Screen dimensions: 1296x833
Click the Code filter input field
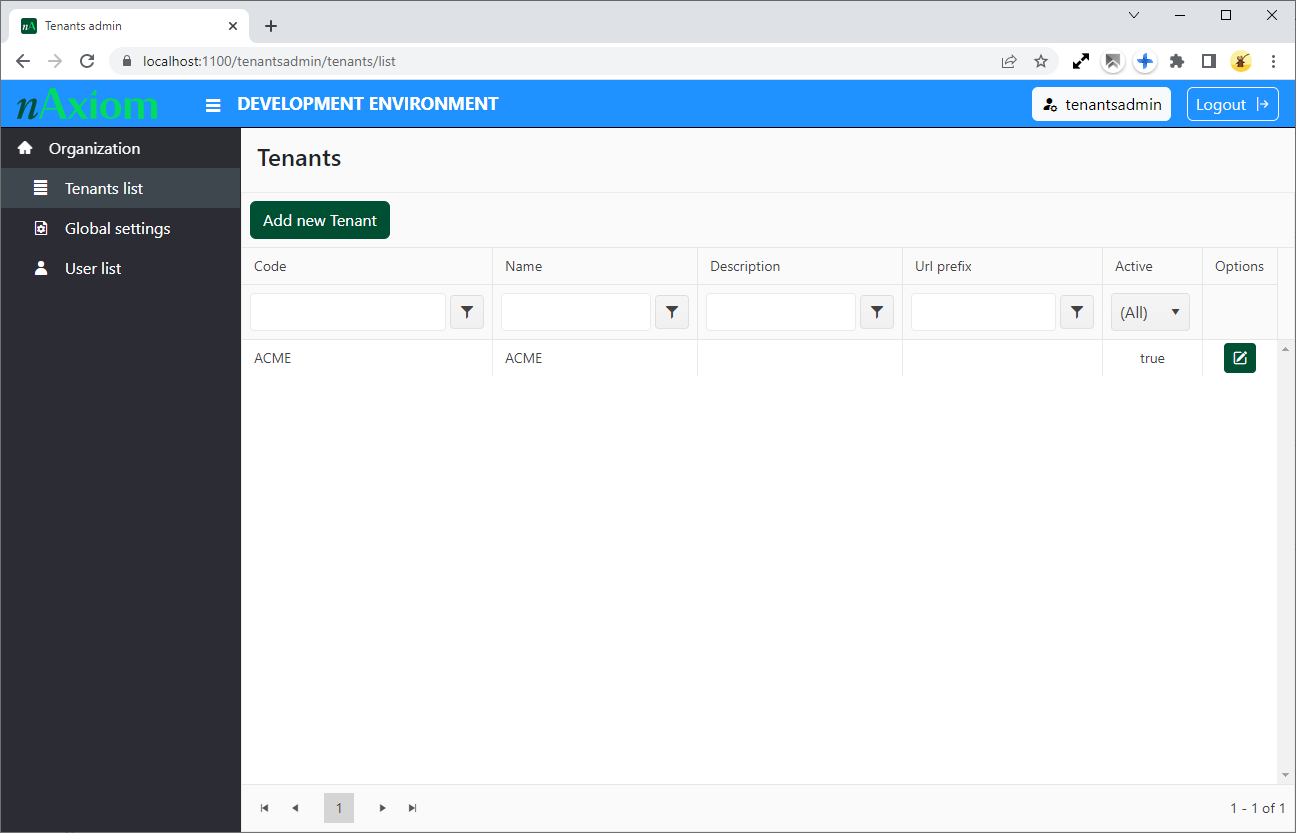pos(348,312)
